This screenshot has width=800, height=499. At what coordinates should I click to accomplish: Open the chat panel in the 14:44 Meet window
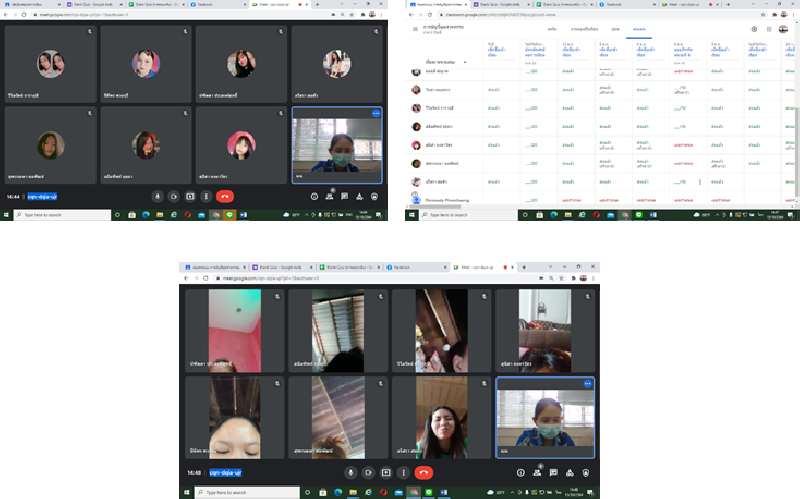pyautogui.click(x=344, y=197)
